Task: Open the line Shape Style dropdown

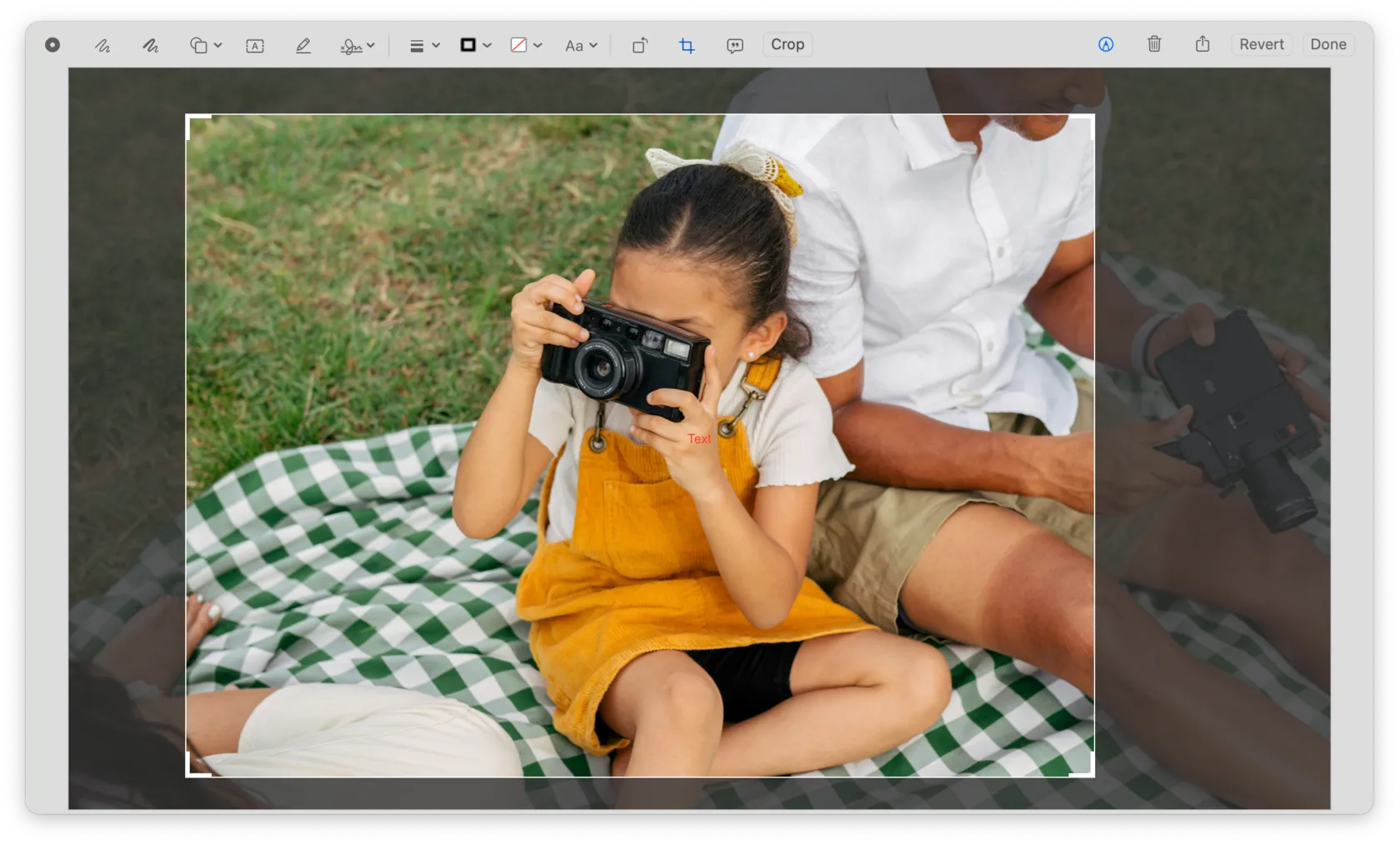Action: click(423, 46)
